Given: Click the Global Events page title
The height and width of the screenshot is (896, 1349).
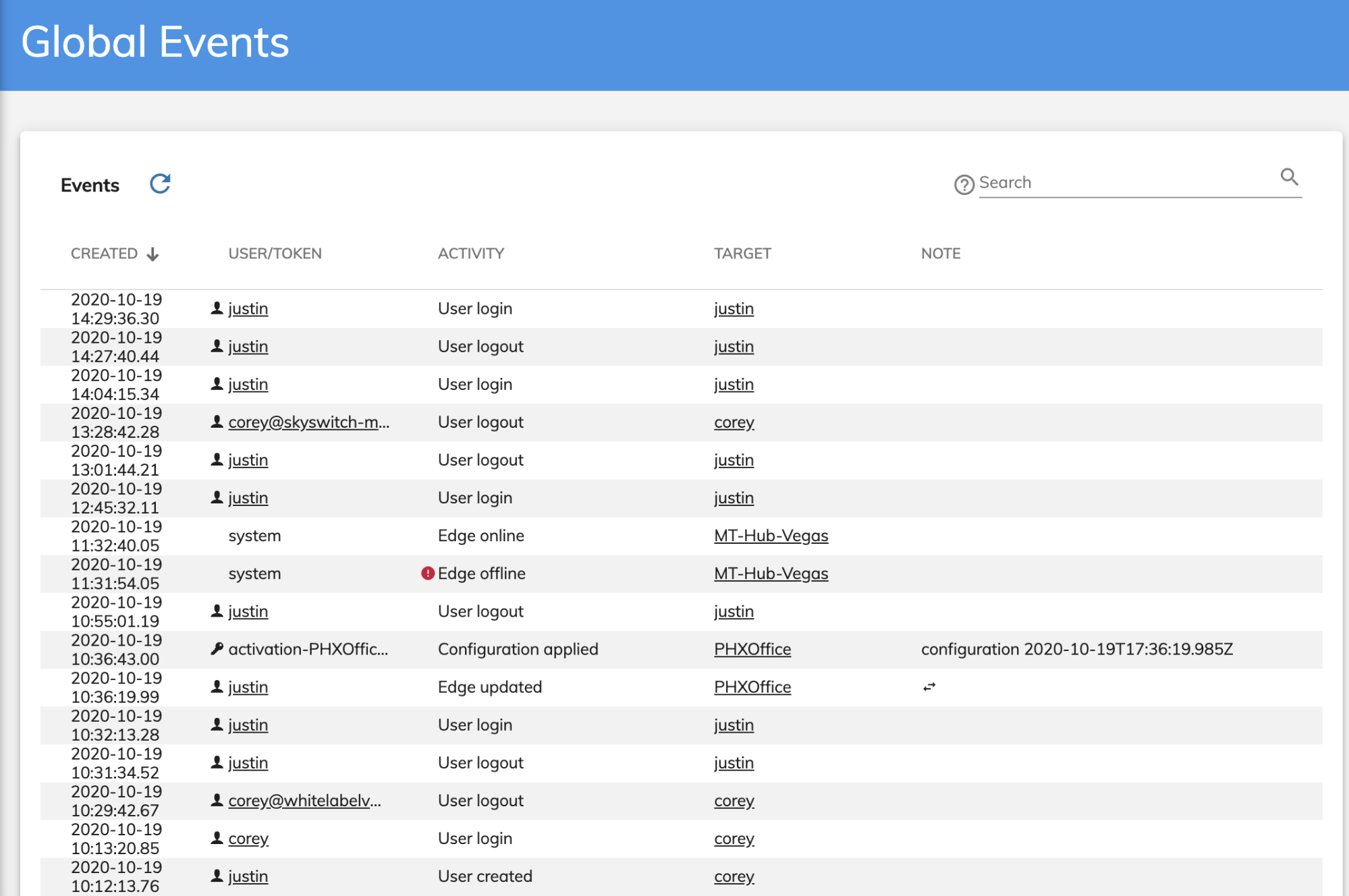Looking at the screenshot, I should click(x=155, y=42).
